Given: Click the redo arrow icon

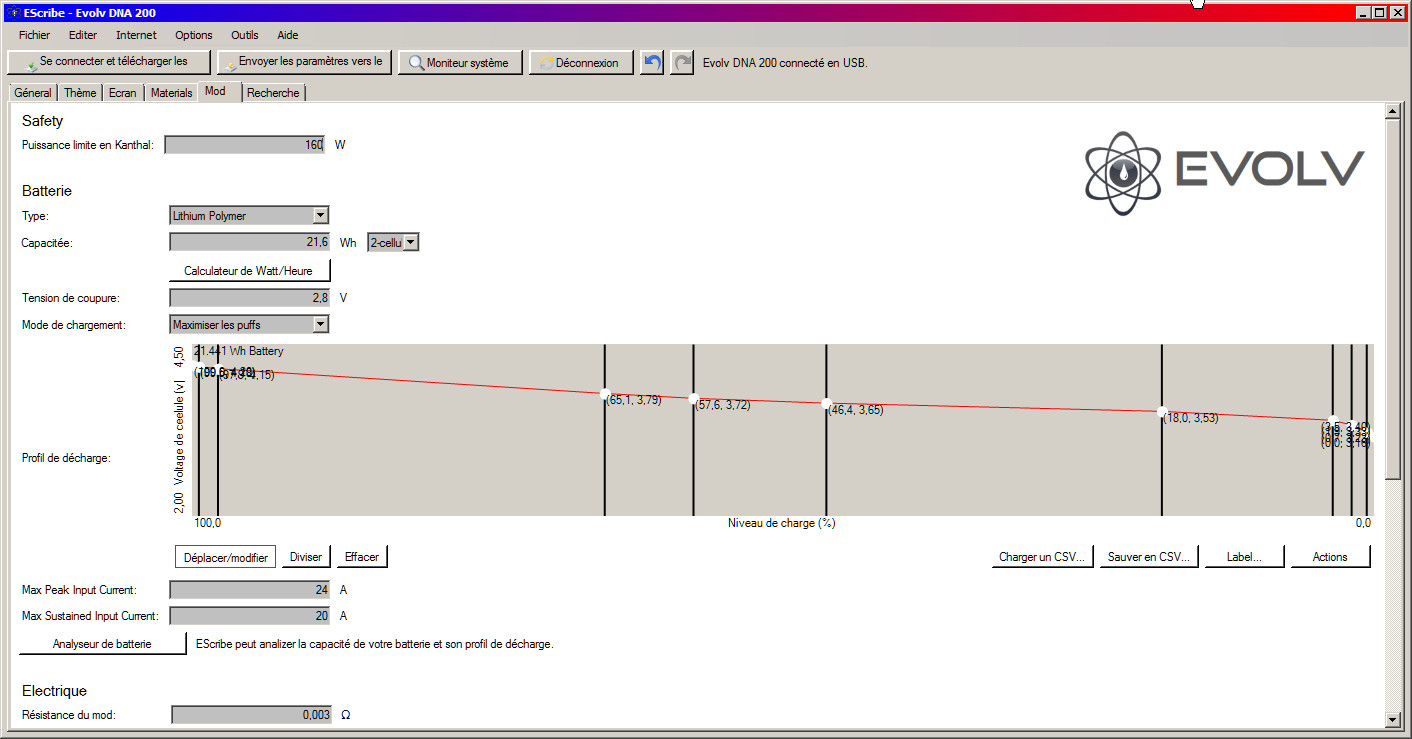Looking at the screenshot, I should click(682, 62).
